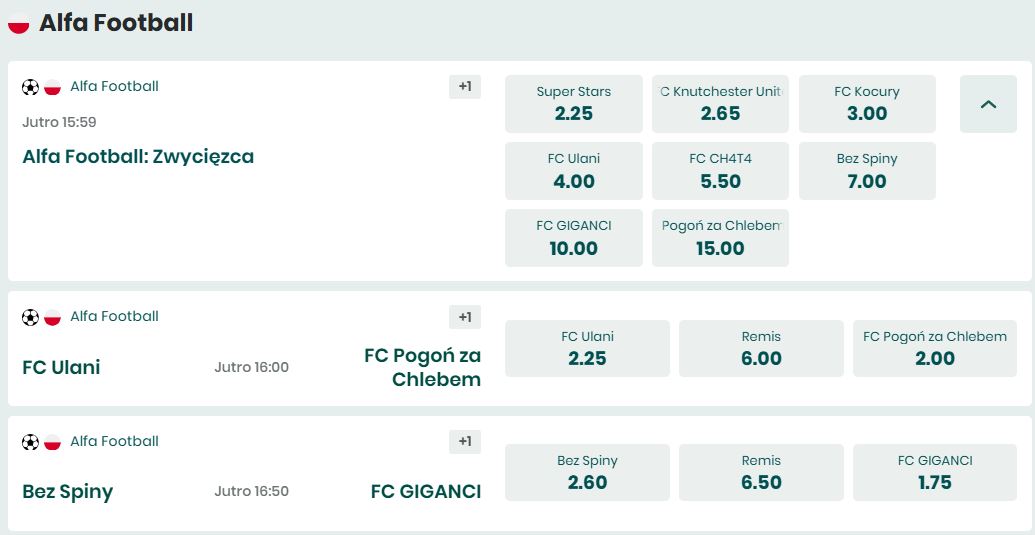Viewport: 1035px width, 535px height.
Task: Select FC Kocury winner odds 3.00
Action: coord(867,104)
